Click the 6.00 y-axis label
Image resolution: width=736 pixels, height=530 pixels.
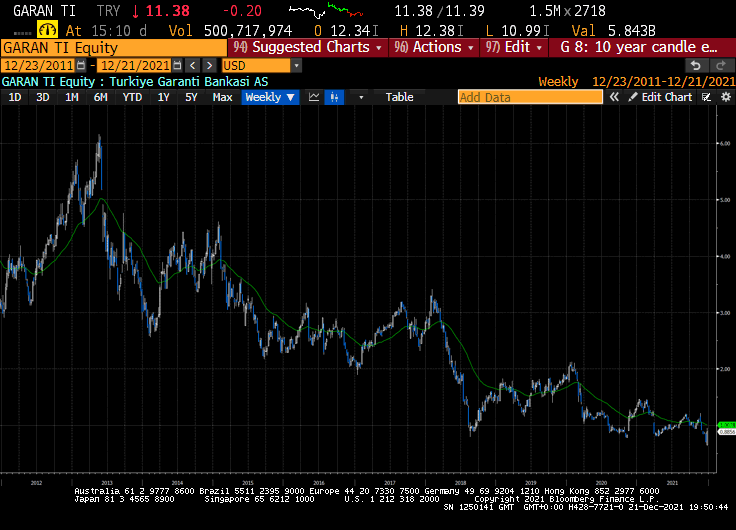725,144
